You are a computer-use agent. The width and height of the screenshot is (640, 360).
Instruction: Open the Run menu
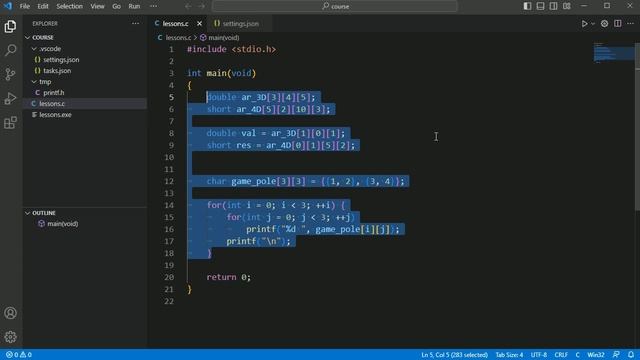click(134, 6)
